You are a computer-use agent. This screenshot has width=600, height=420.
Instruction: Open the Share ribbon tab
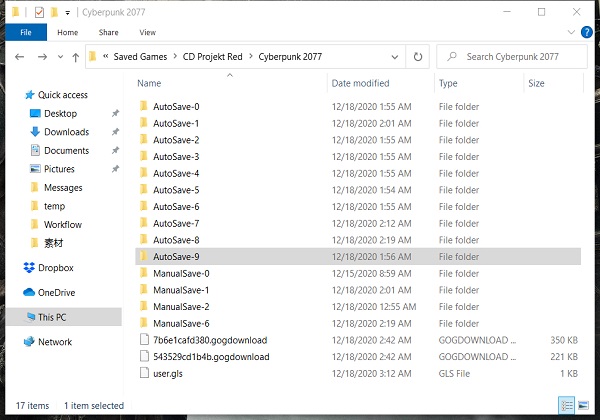109,33
